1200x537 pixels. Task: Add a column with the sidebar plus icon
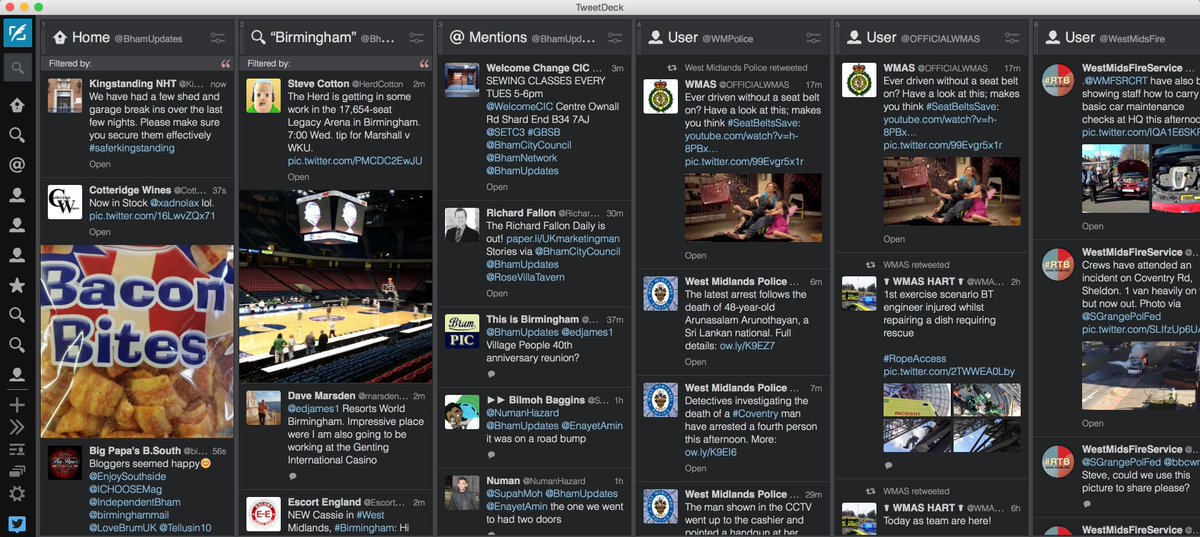click(17, 405)
